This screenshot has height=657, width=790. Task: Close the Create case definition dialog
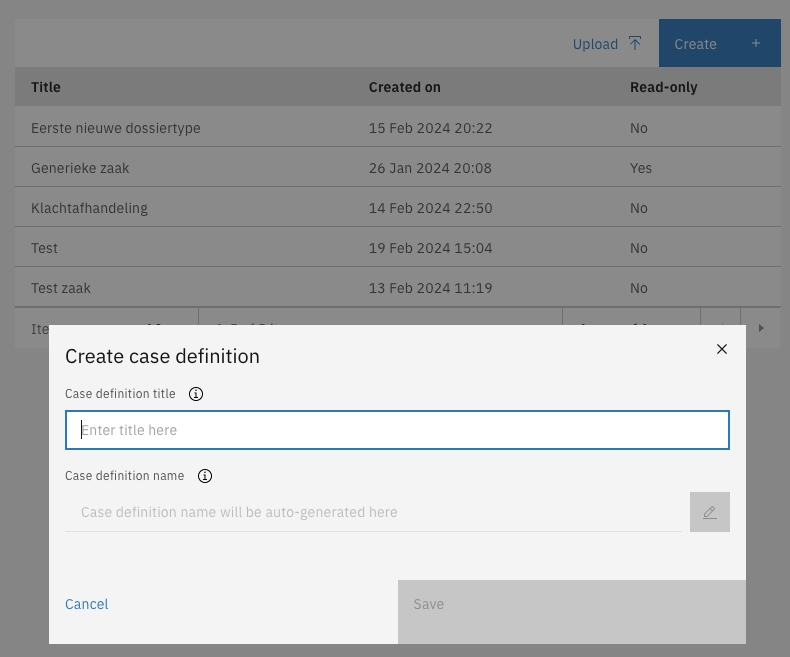[722, 349]
